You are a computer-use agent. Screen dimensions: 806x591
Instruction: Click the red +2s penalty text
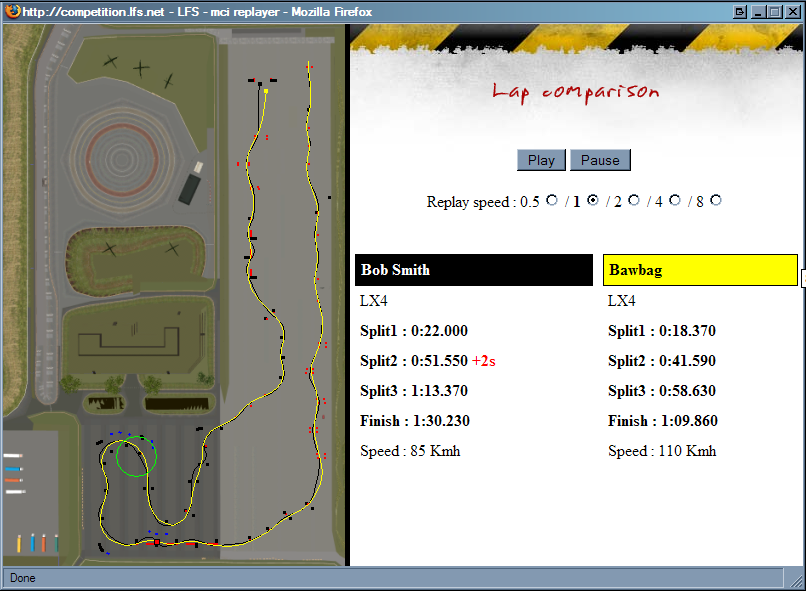tap(484, 361)
